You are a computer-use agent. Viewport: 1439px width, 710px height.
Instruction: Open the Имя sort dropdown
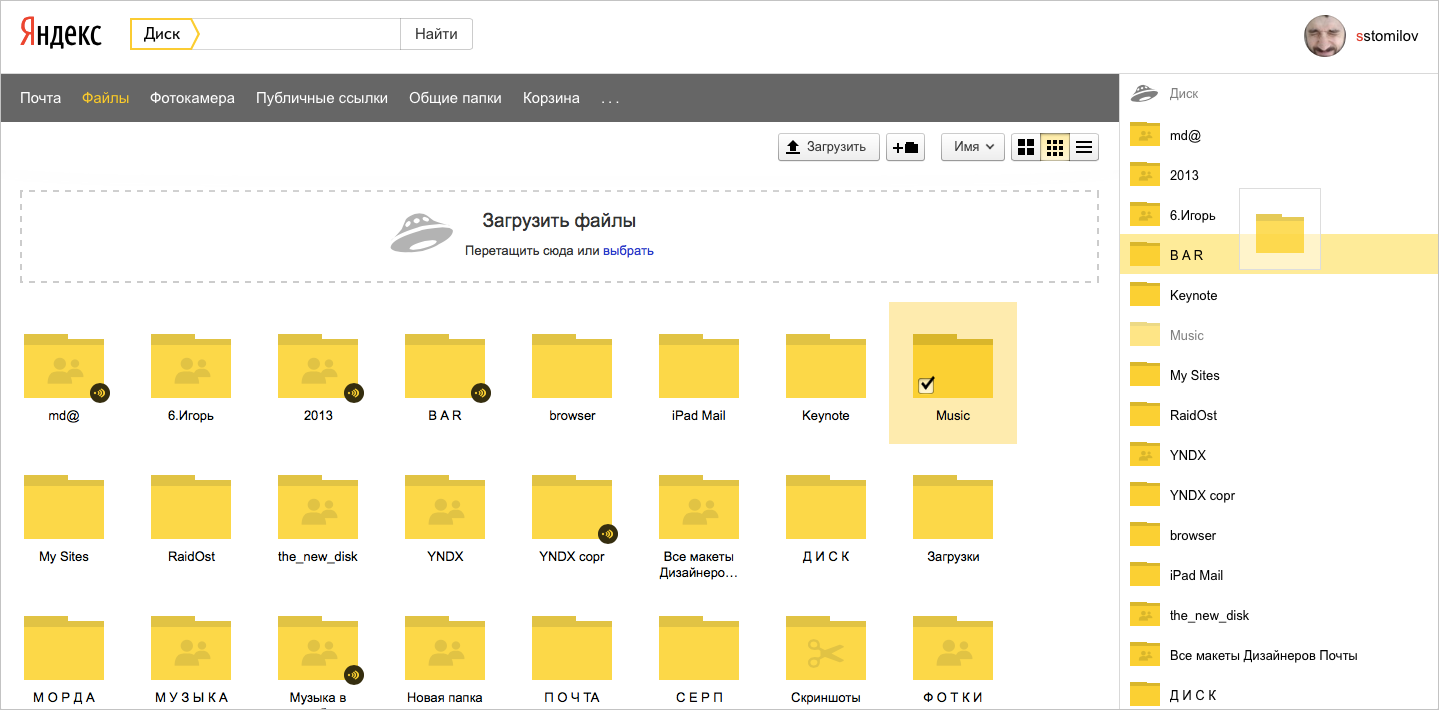tap(973, 147)
